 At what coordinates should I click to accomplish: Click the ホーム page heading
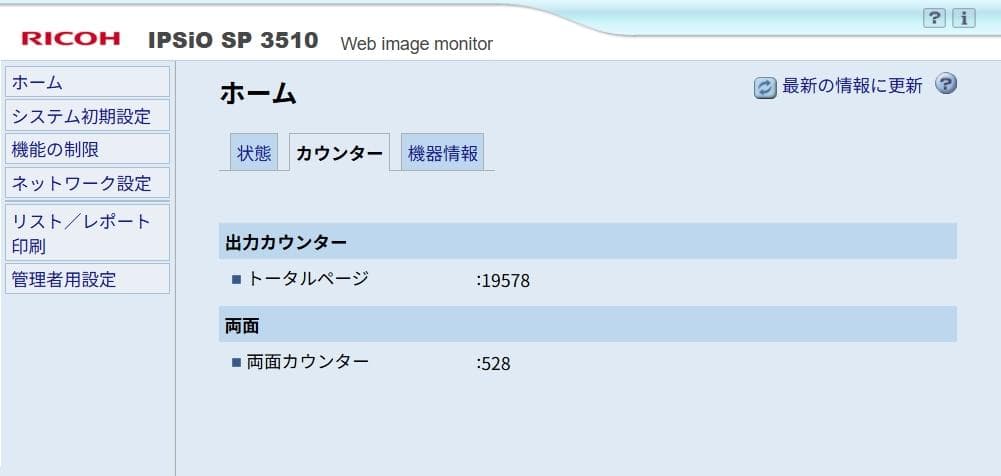(258, 94)
